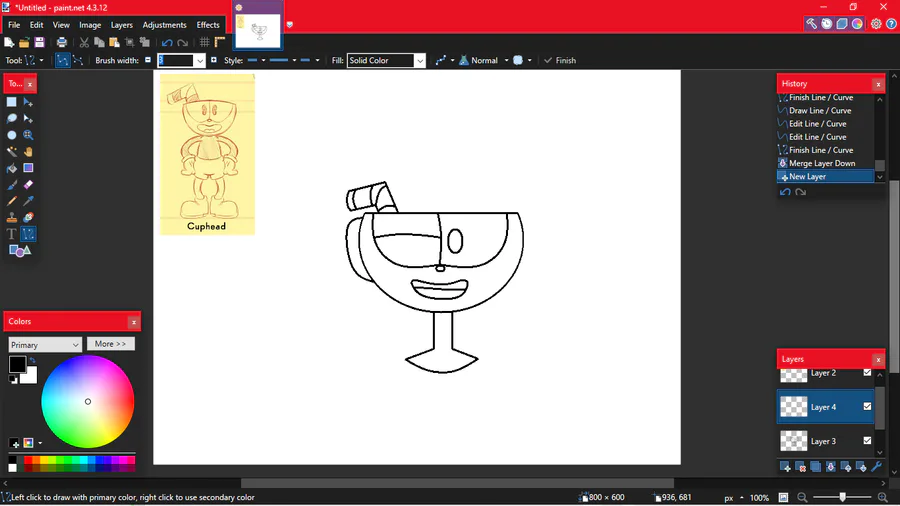Screen dimensions: 900x506
Task: Toggle the Colors window button top-right
Action: coord(857,24)
